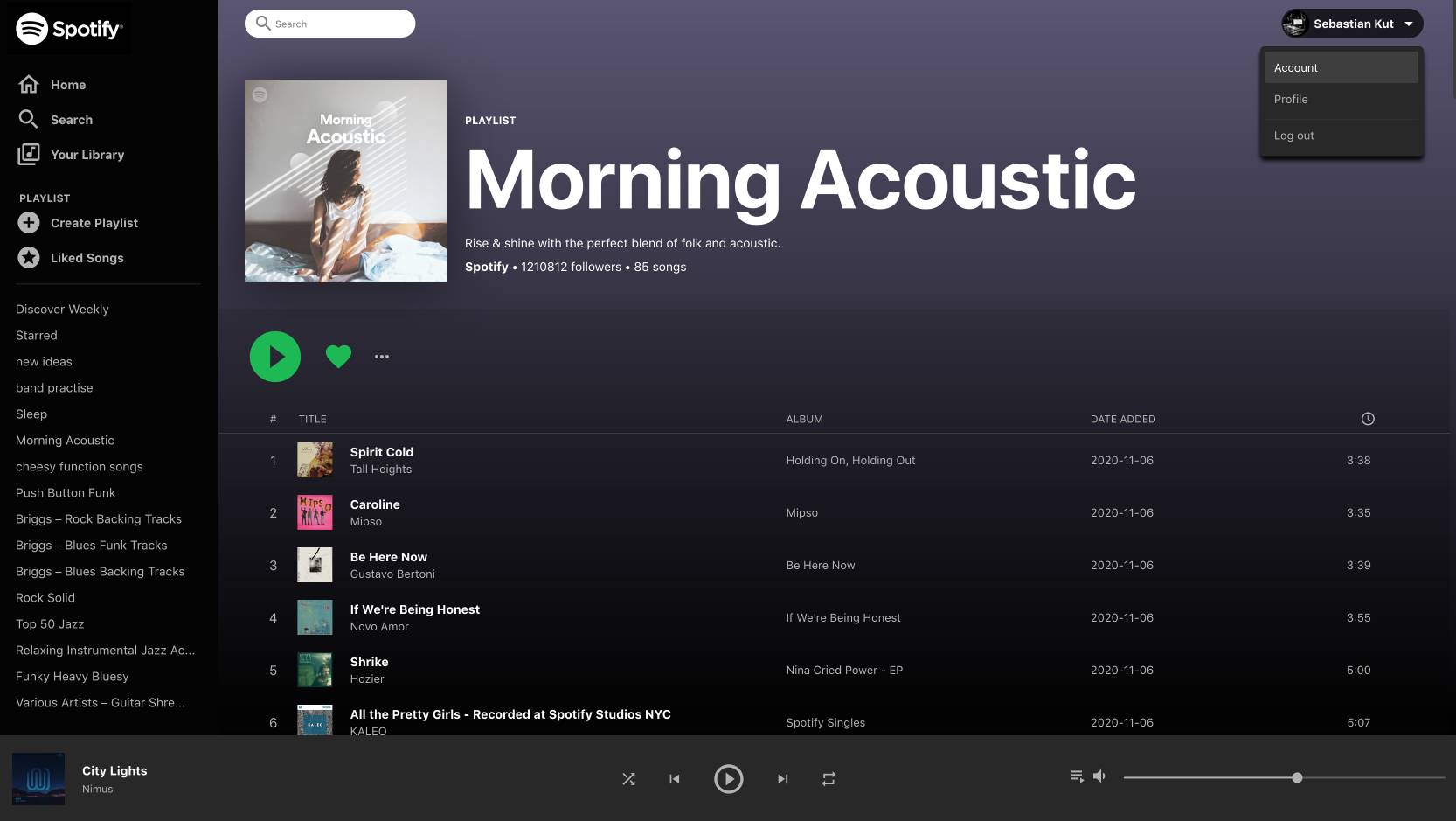Play the Morning Acoustic playlist
The width and height of the screenshot is (1456, 821).
point(274,357)
